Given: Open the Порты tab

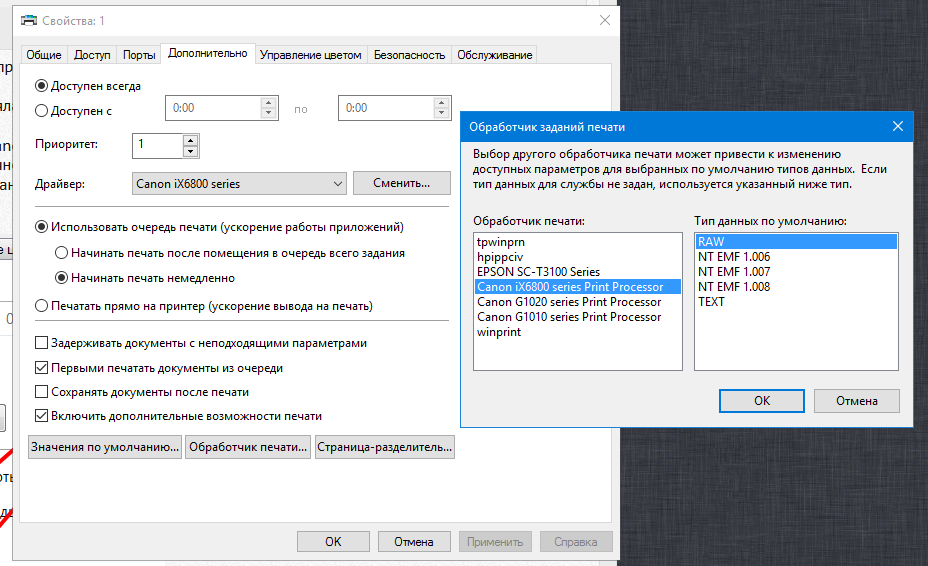Looking at the screenshot, I should click(x=139, y=54).
